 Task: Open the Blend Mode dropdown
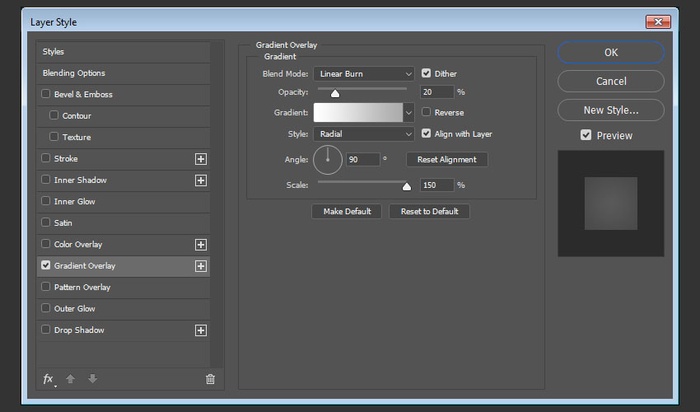pyautogui.click(x=364, y=73)
